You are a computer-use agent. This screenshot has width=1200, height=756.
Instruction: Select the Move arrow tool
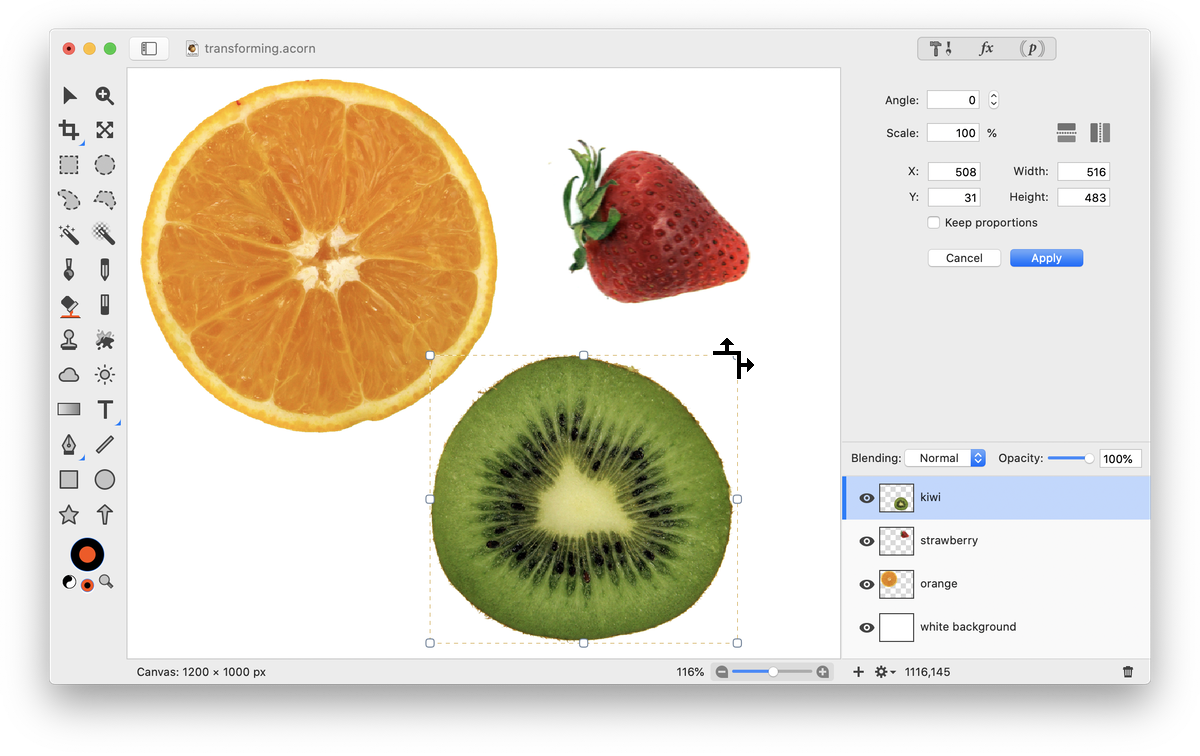point(69,95)
